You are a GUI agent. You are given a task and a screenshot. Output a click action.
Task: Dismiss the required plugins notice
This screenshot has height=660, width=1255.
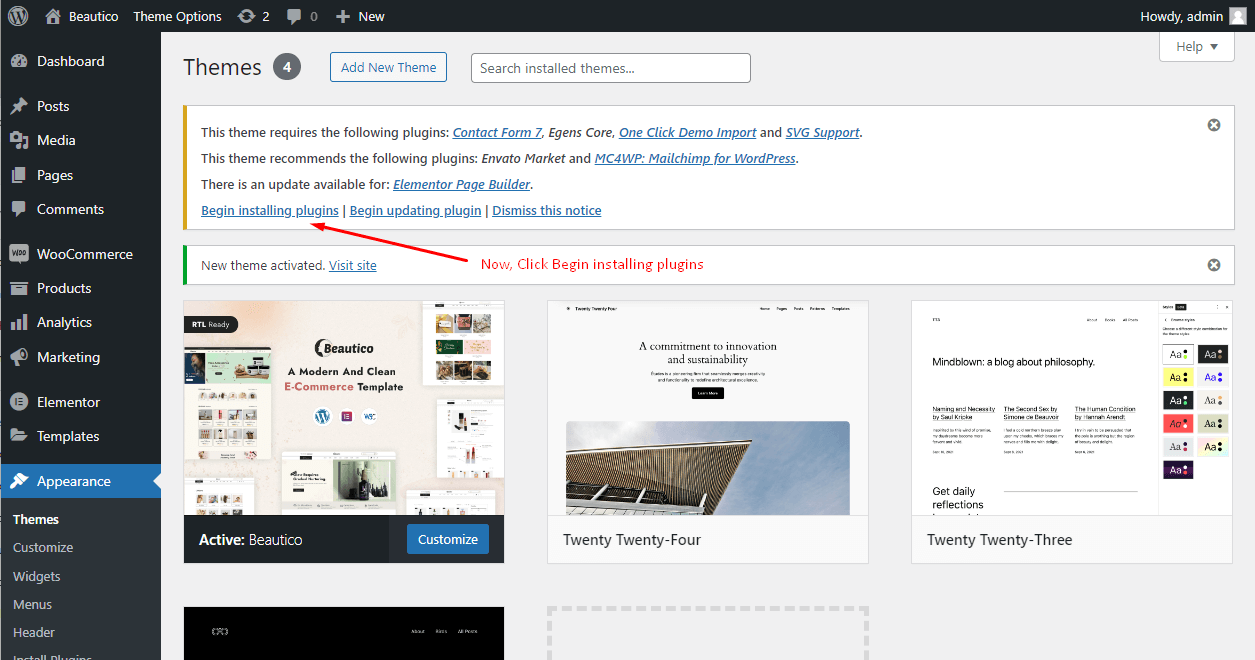click(x=1214, y=125)
